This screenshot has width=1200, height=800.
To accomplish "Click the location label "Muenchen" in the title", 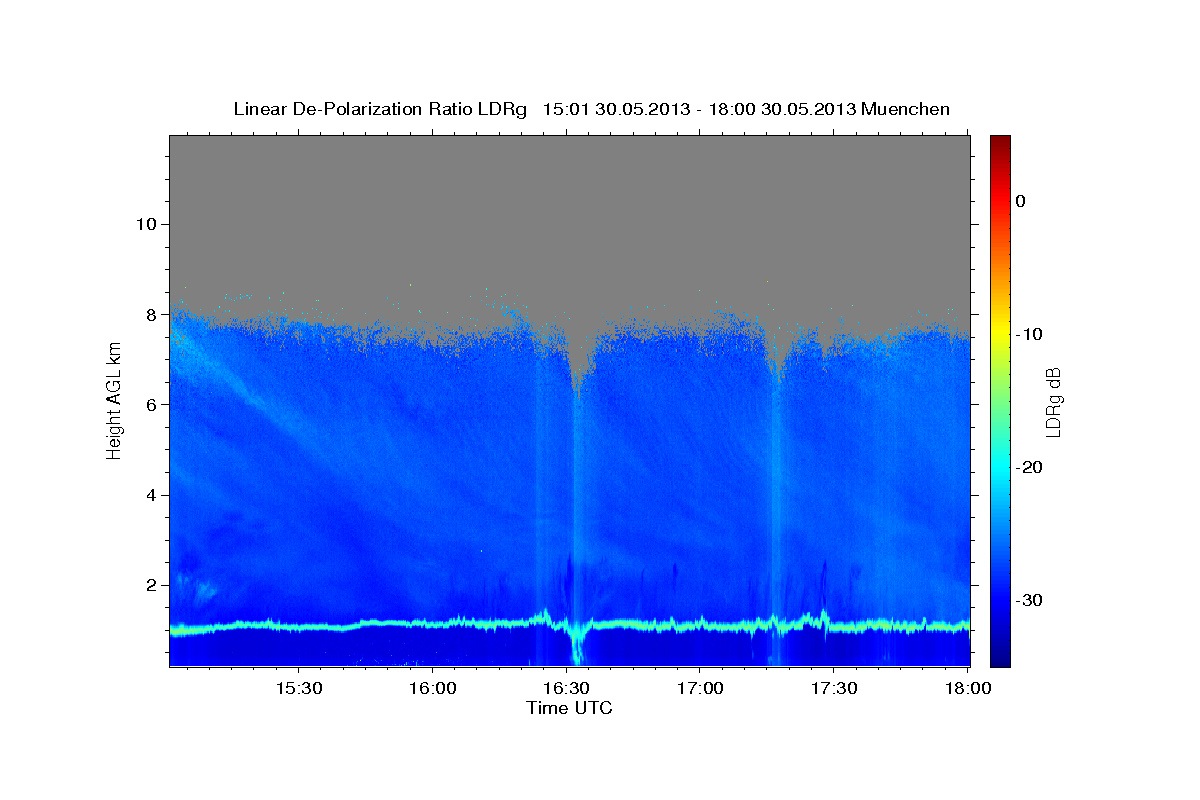I will [906, 109].
